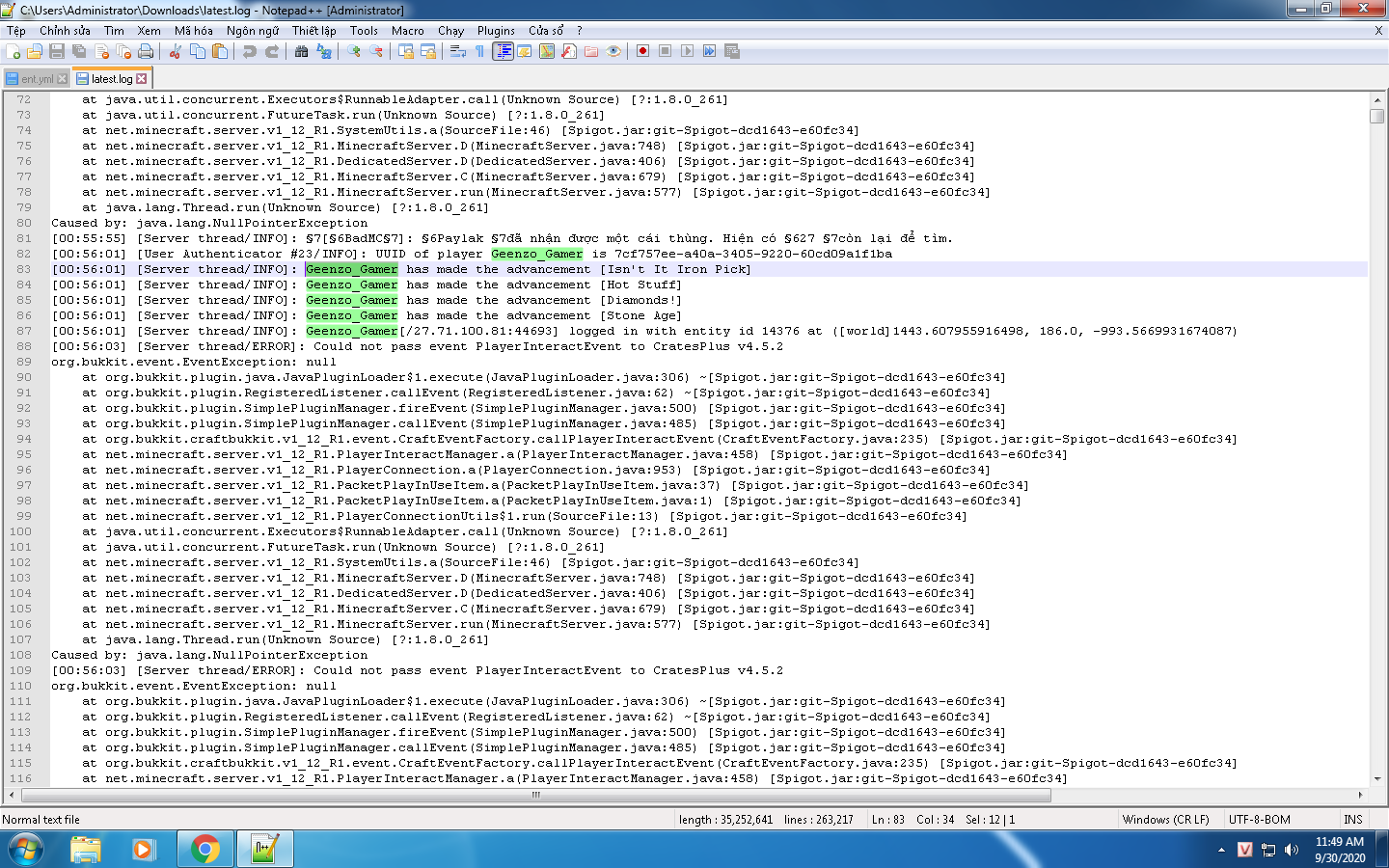Click the Save file toolbar icon
1389x868 pixels.
coord(57,51)
